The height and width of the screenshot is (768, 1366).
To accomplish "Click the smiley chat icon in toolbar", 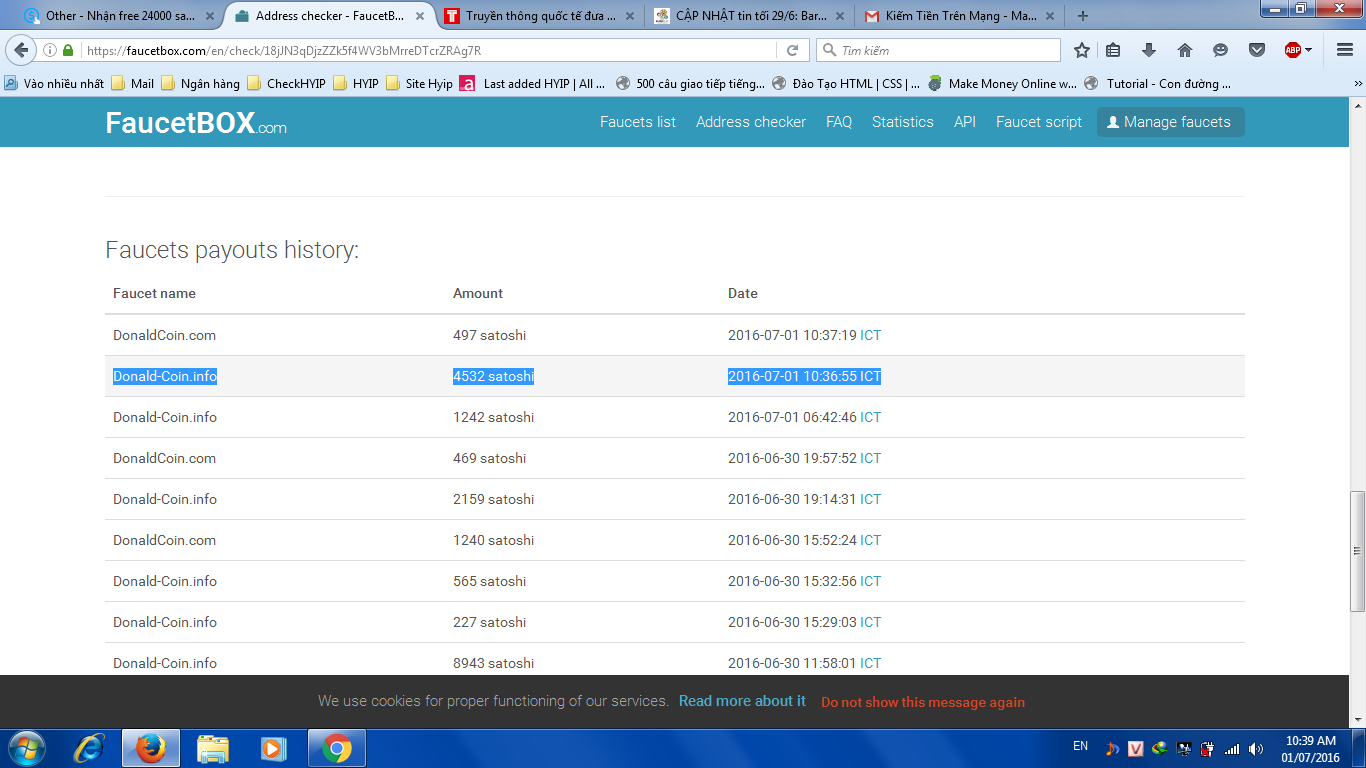I will tap(1220, 50).
